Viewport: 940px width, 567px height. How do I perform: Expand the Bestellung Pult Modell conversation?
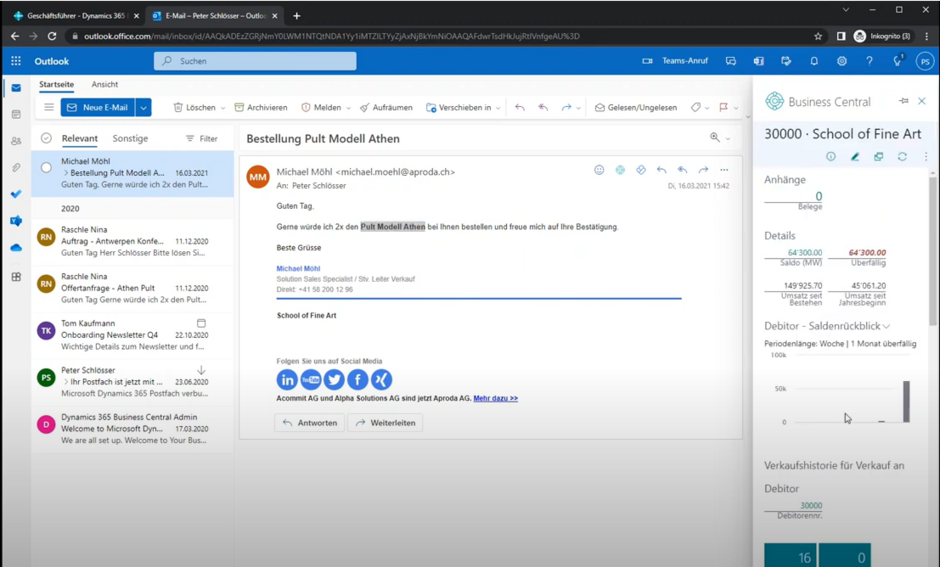pyautogui.click(x=66, y=173)
